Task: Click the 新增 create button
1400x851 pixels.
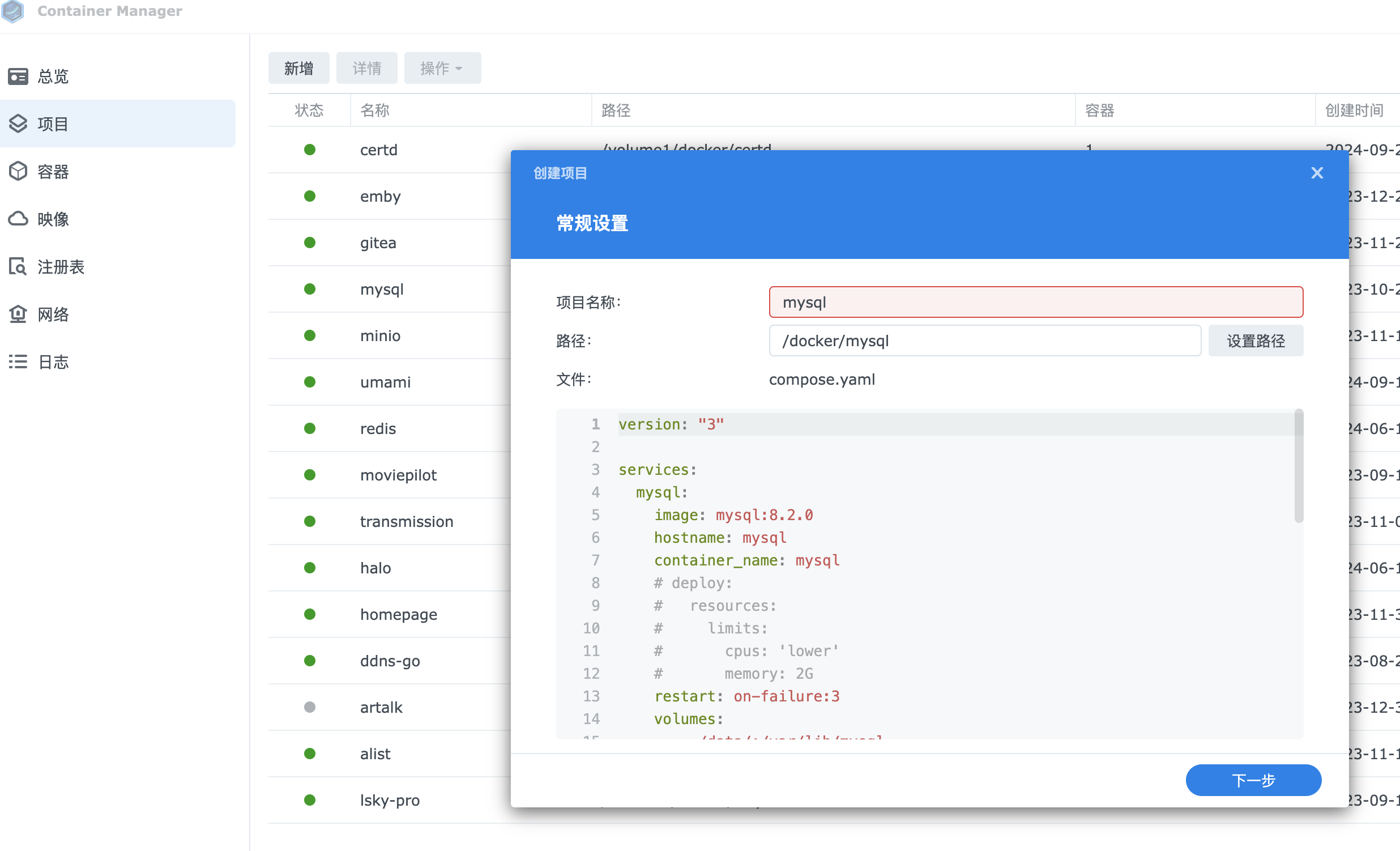Action: pos(298,68)
